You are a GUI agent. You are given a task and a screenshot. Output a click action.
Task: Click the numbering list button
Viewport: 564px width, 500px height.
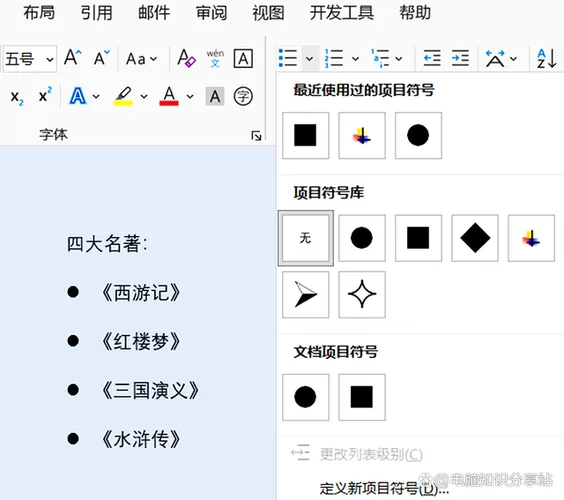[334, 58]
